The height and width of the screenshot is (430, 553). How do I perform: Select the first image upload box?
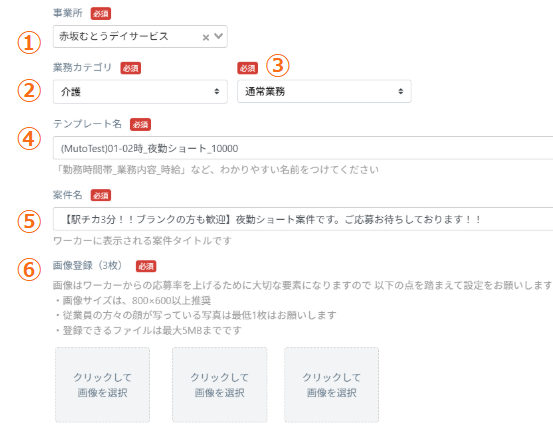point(102,385)
